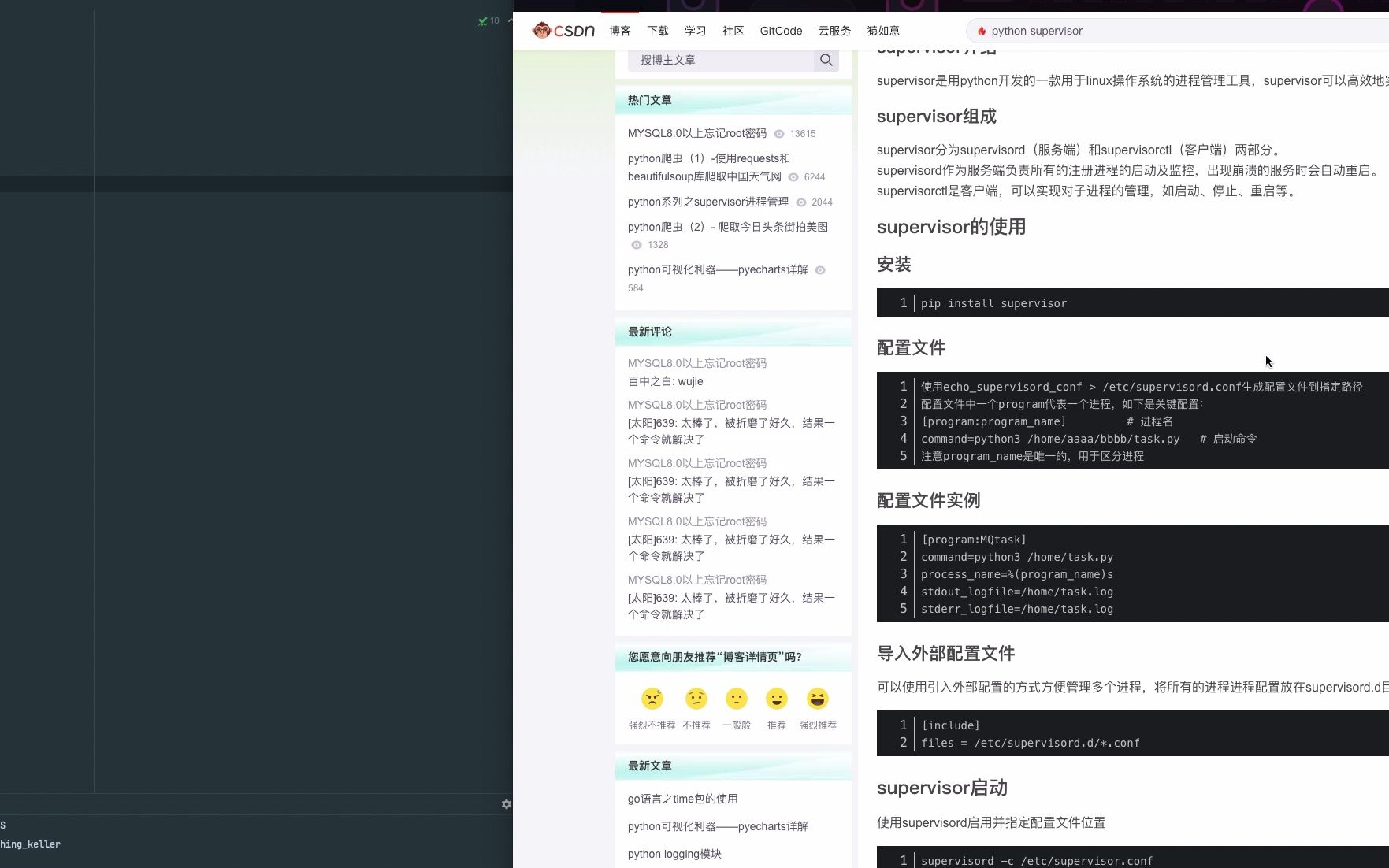Click the first MYSQL8.0 link under 最新评论

pyautogui.click(x=697, y=363)
